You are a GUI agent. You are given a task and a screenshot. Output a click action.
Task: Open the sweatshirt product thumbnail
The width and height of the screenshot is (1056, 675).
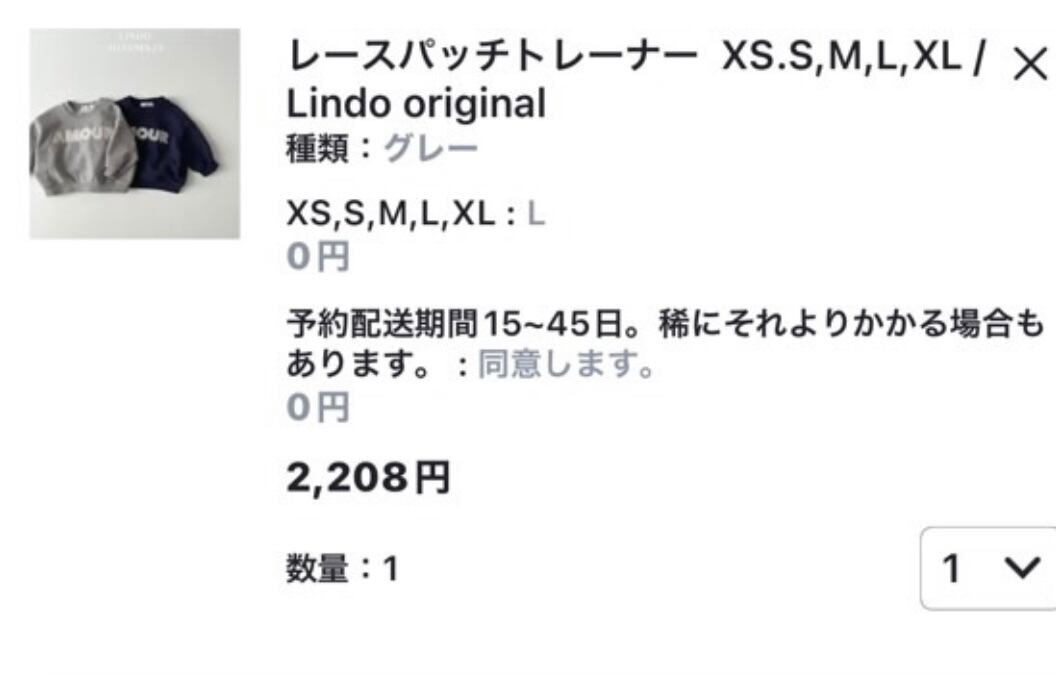(135, 133)
